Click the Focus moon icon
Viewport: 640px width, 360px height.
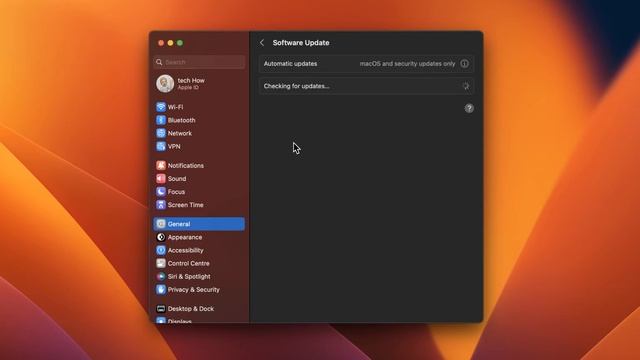(161, 191)
